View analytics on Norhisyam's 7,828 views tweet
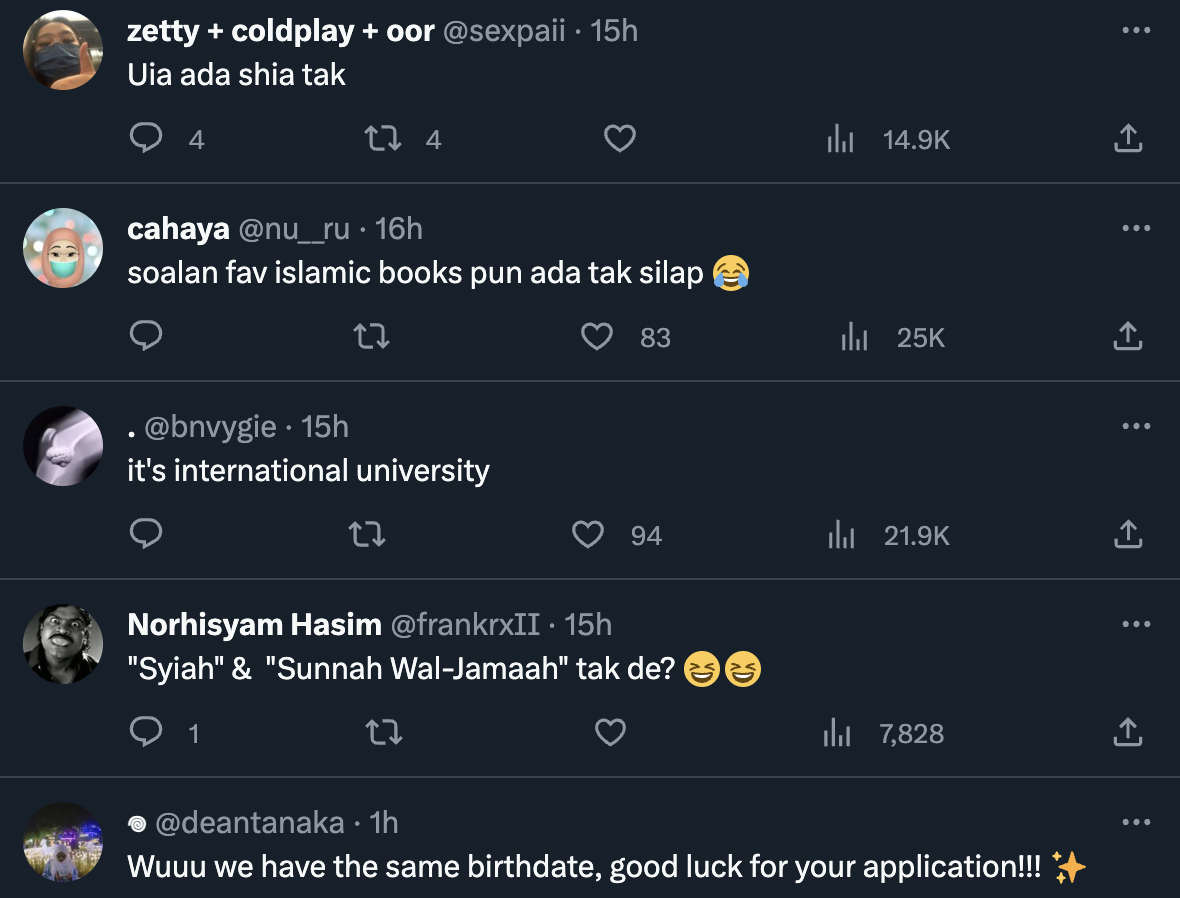Screen dimensions: 1180x898 (x=838, y=733)
